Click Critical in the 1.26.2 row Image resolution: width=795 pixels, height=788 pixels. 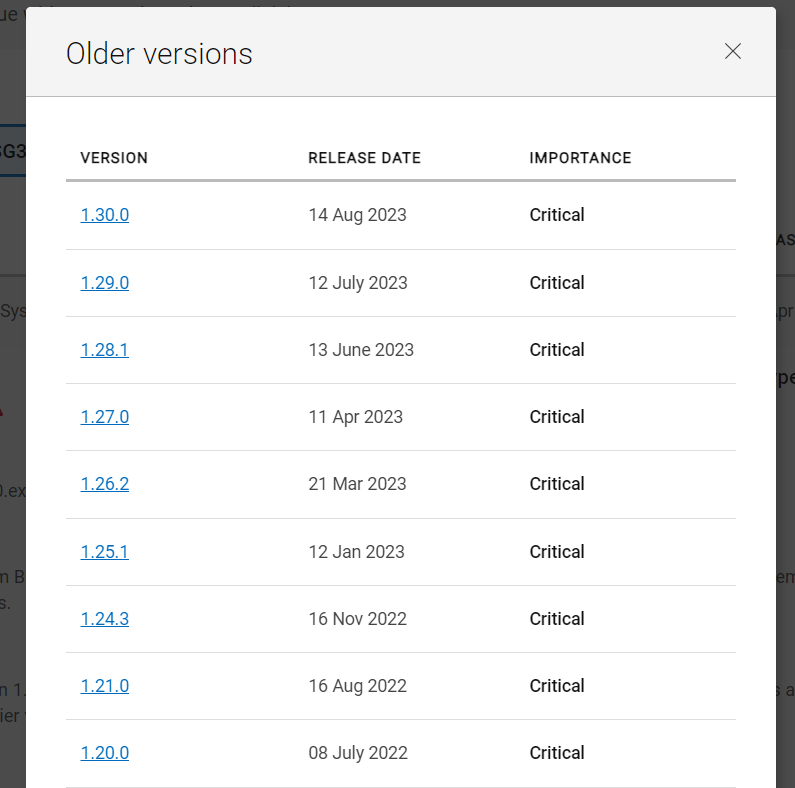point(557,484)
